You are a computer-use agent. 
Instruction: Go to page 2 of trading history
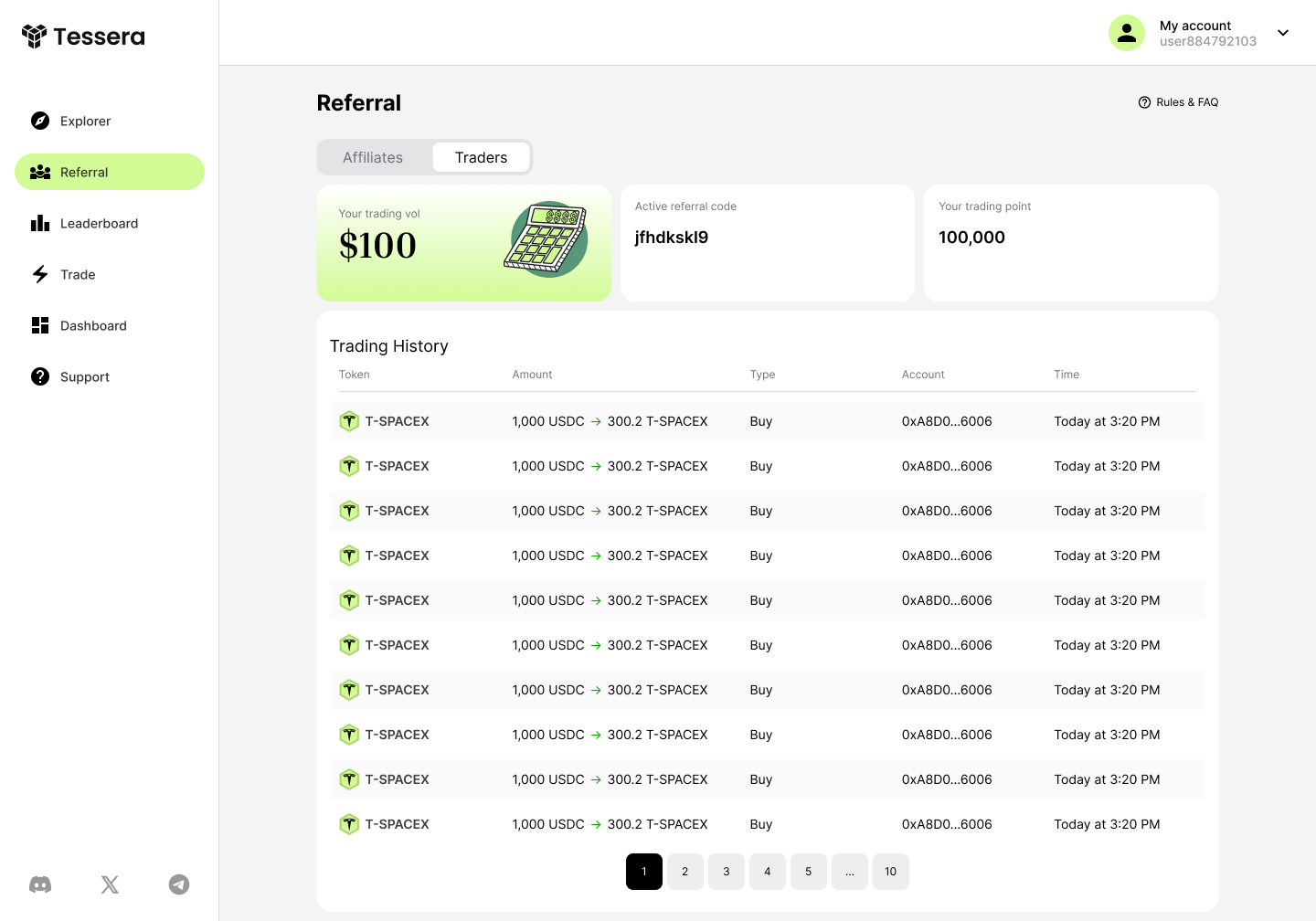(x=685, y=872)
